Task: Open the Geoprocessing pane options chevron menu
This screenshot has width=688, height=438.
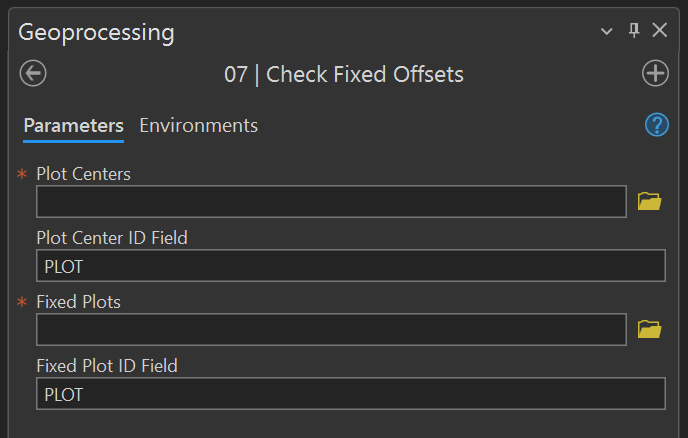Action: point(607,32)
